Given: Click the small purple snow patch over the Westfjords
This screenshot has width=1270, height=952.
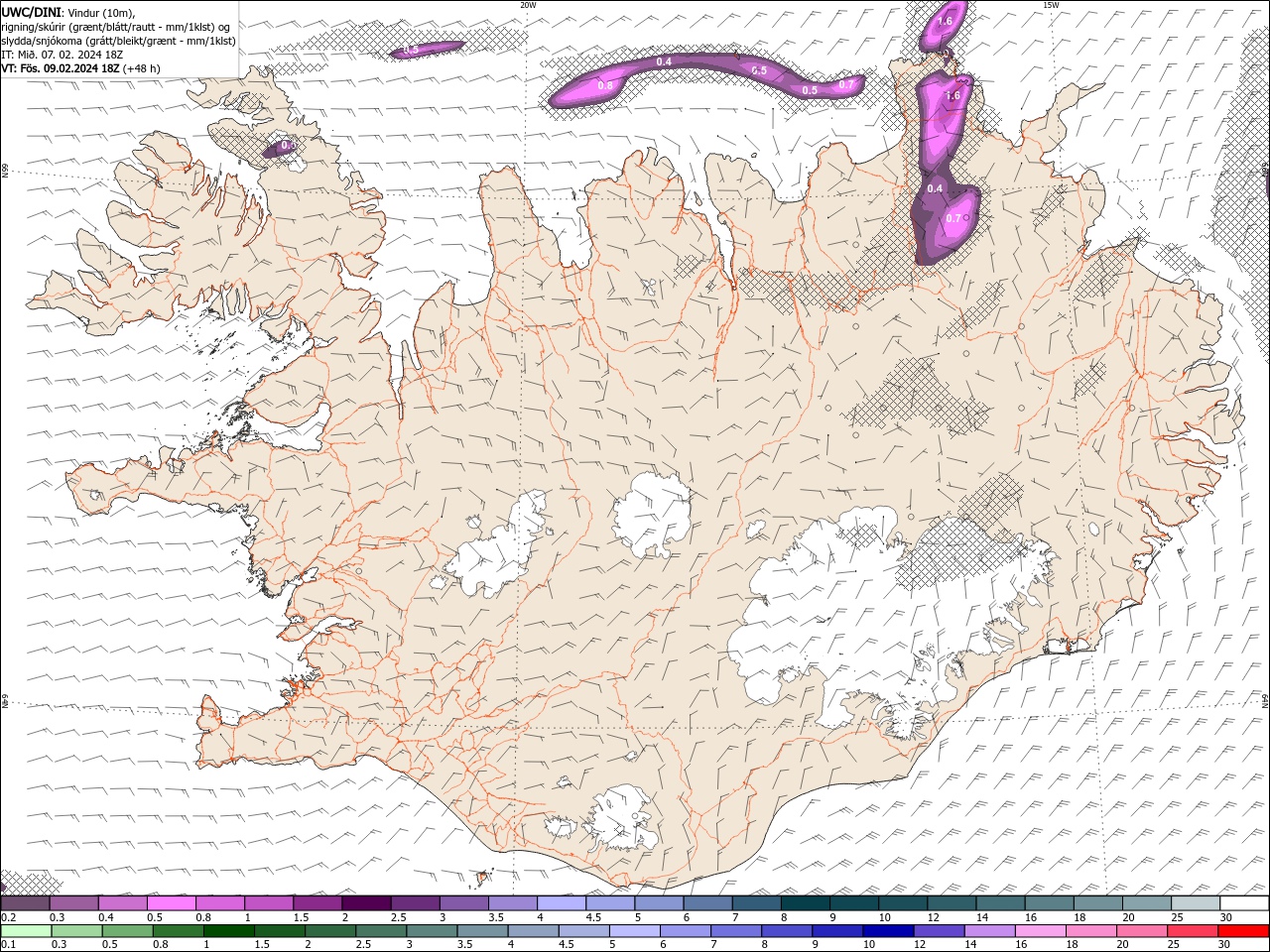Looking at the screenshot, I should tap(281, 149).
